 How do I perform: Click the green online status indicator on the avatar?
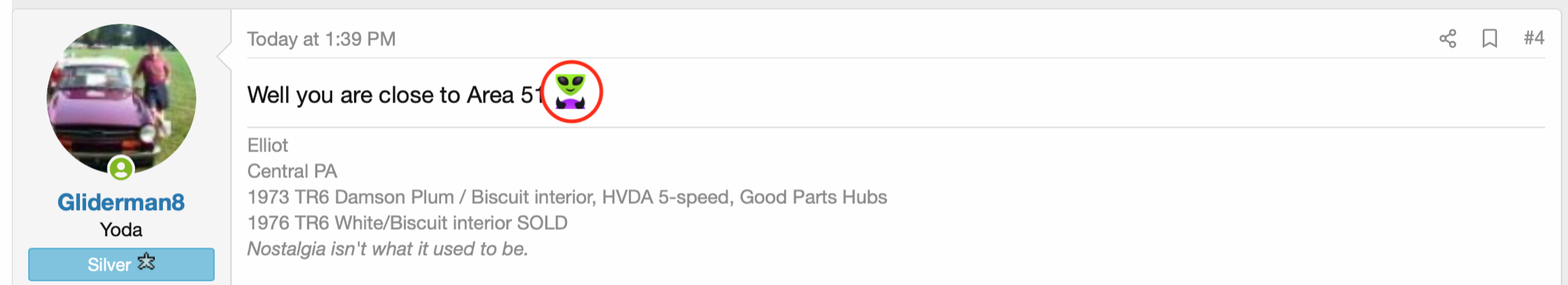click(121, 169)
